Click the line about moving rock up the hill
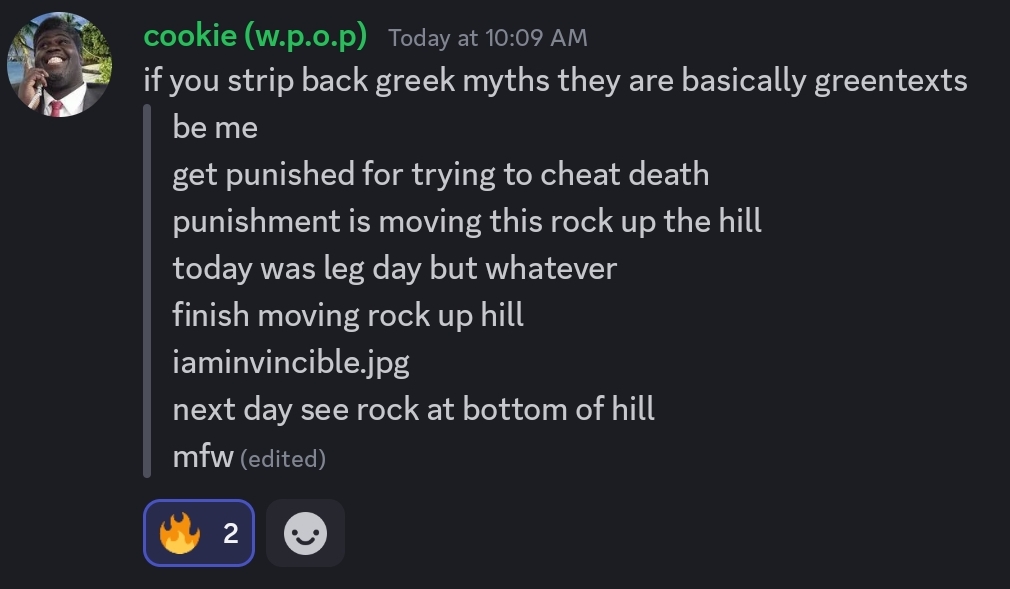The height and width of the screenshot is (589, 1010). coord(467,221)
